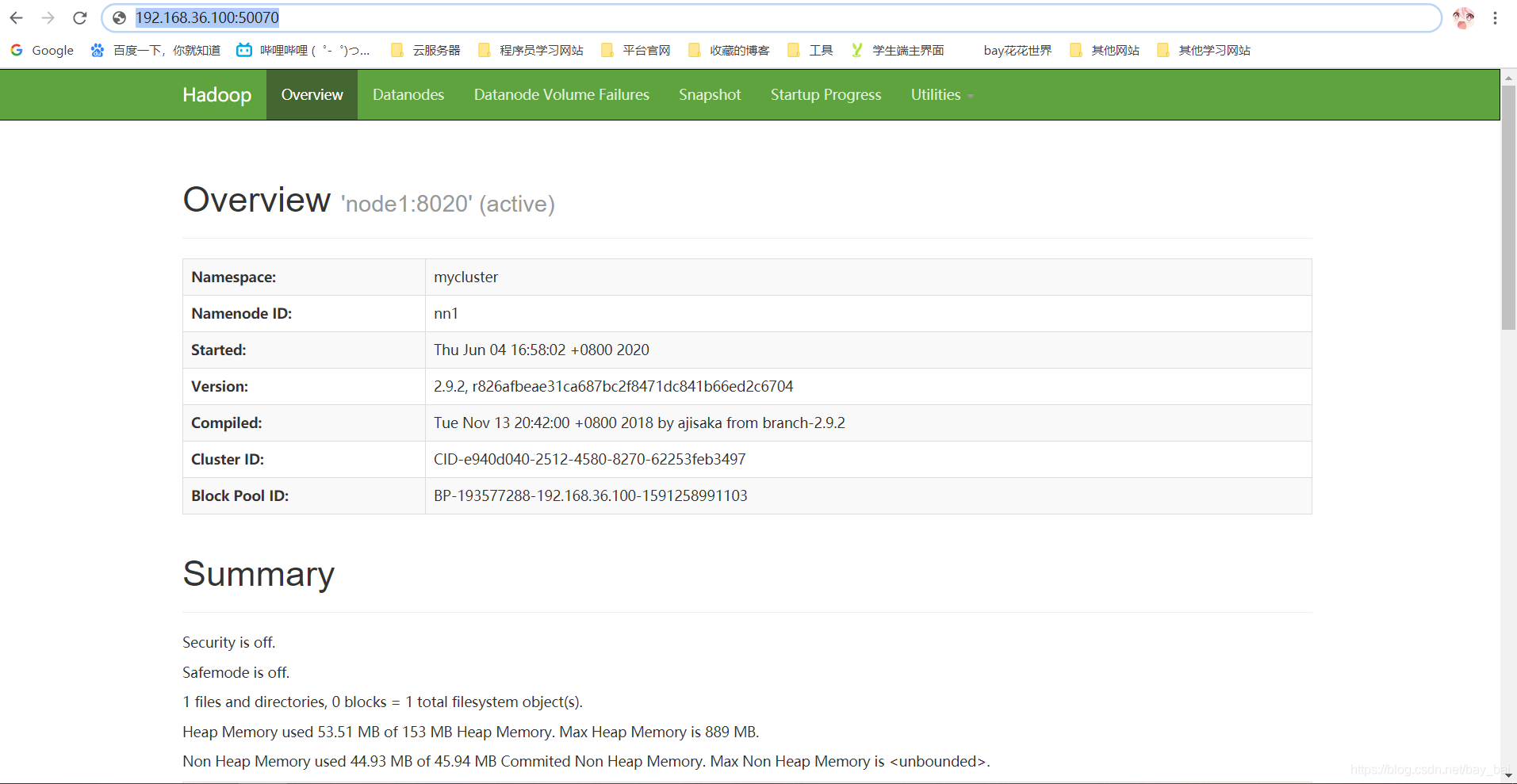Open the 学生端主界面 bookmark
The width and height of the screenshot is (1517, 784).
[x=897, y=50]
